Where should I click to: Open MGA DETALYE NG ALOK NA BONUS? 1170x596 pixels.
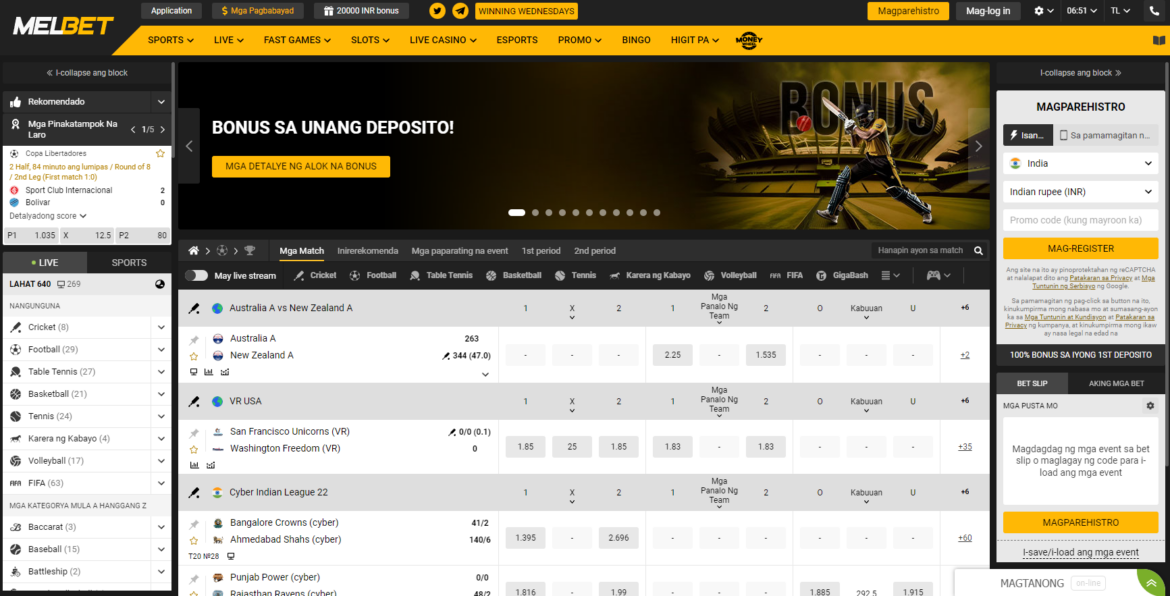(x=301, y=166)
